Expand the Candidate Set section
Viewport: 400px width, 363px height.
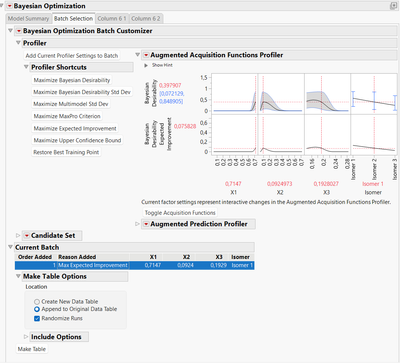[18, 235]
